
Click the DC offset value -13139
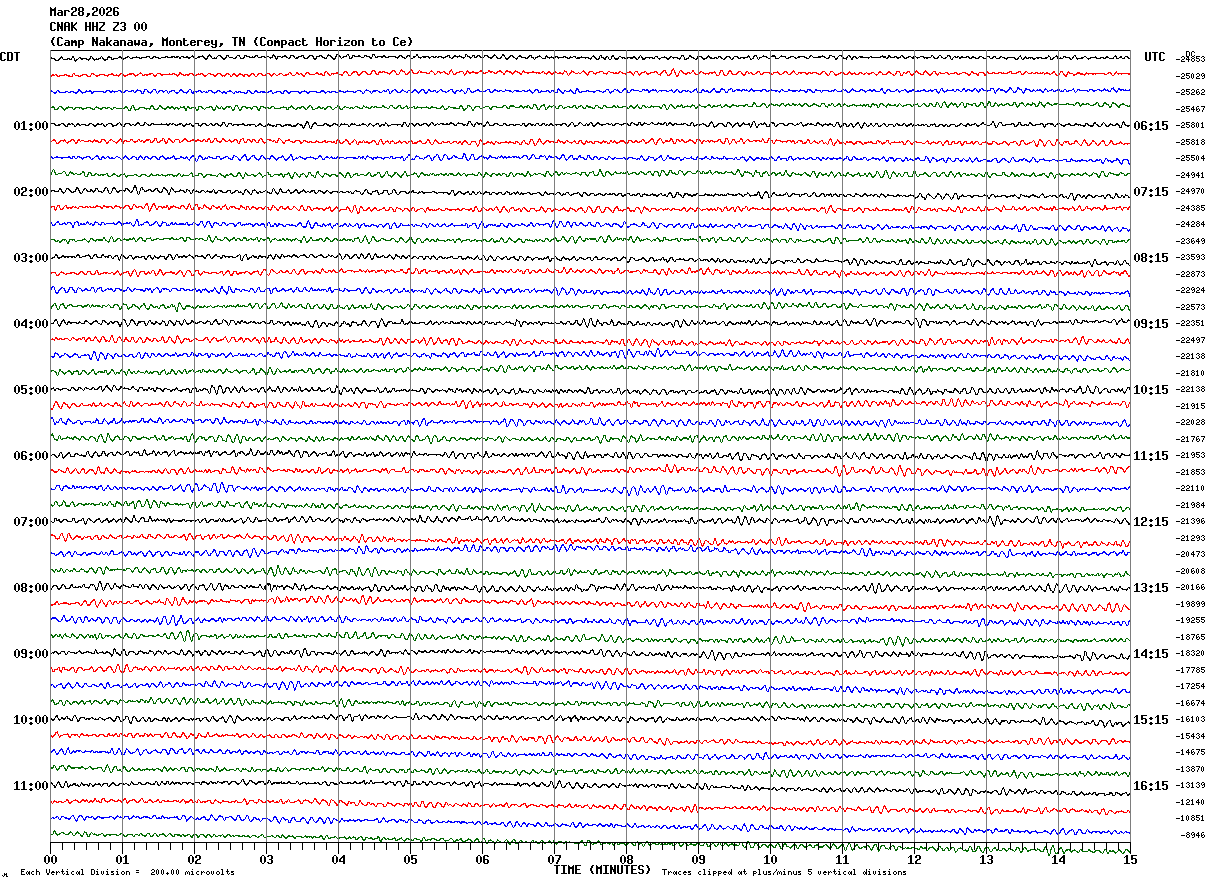[1190, 786]
